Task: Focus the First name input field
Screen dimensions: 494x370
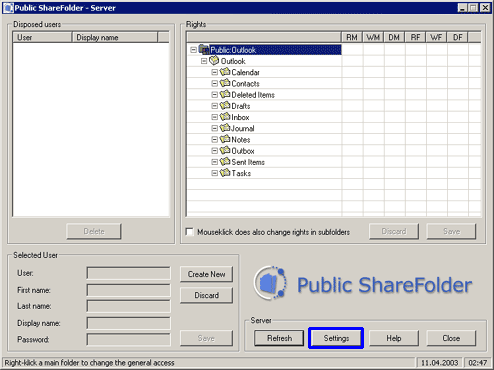Action: coord(129,290)
